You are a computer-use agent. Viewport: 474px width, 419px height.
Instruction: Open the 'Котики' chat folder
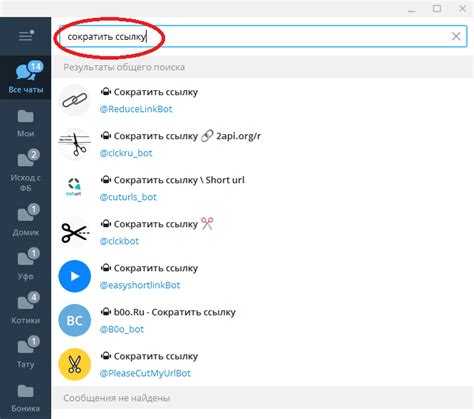pos(26,308)
